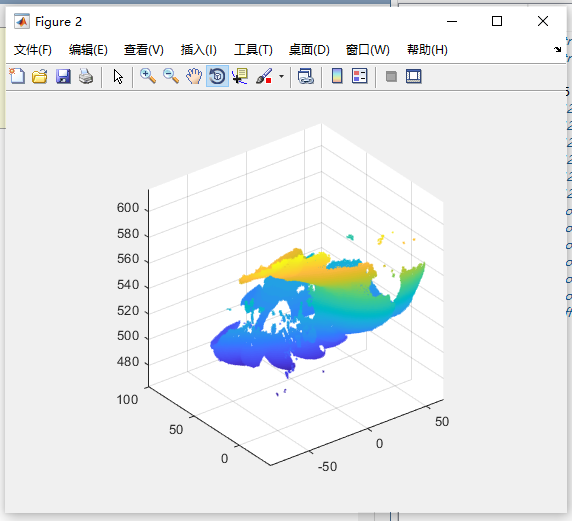Insert a colorbar via toolbar icon
The height and width of the screenshot is (521, 572).
(337, 76)
